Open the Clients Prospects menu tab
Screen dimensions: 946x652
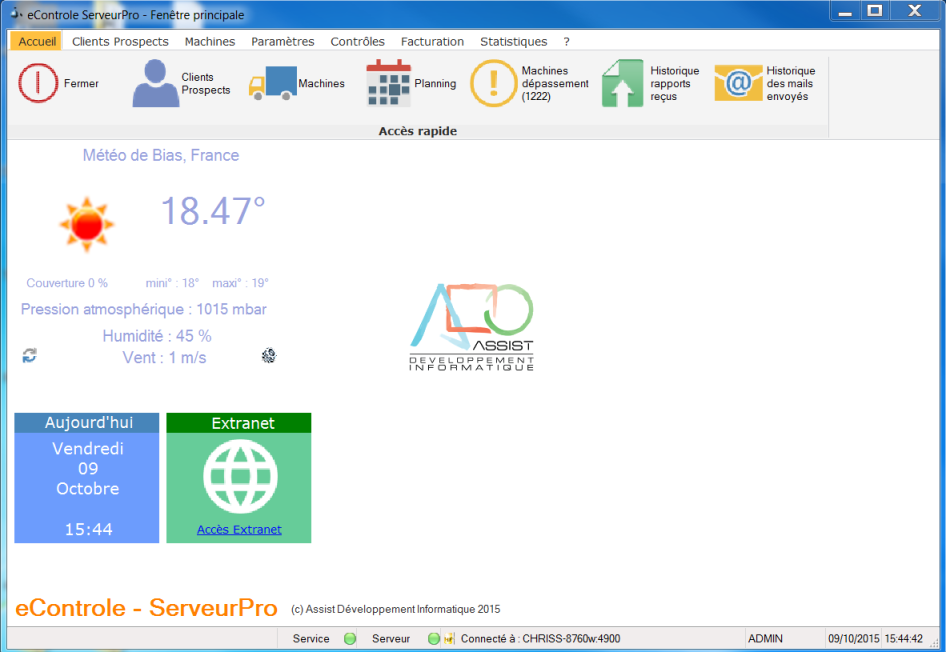pos(120,42)
